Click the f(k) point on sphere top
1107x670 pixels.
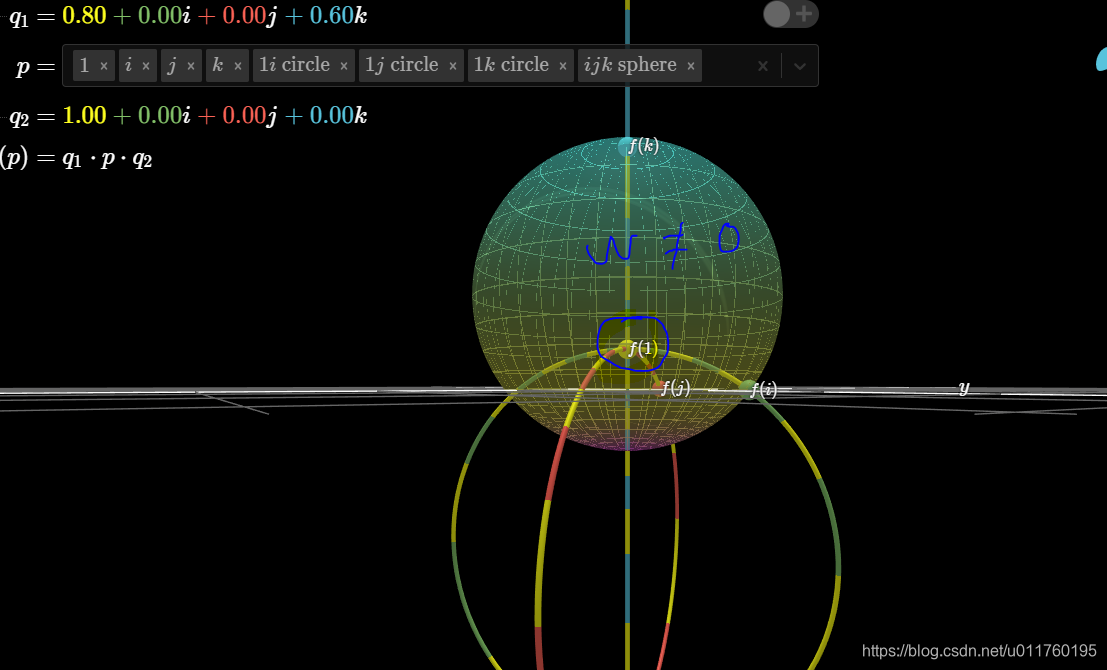click(627, 147)
